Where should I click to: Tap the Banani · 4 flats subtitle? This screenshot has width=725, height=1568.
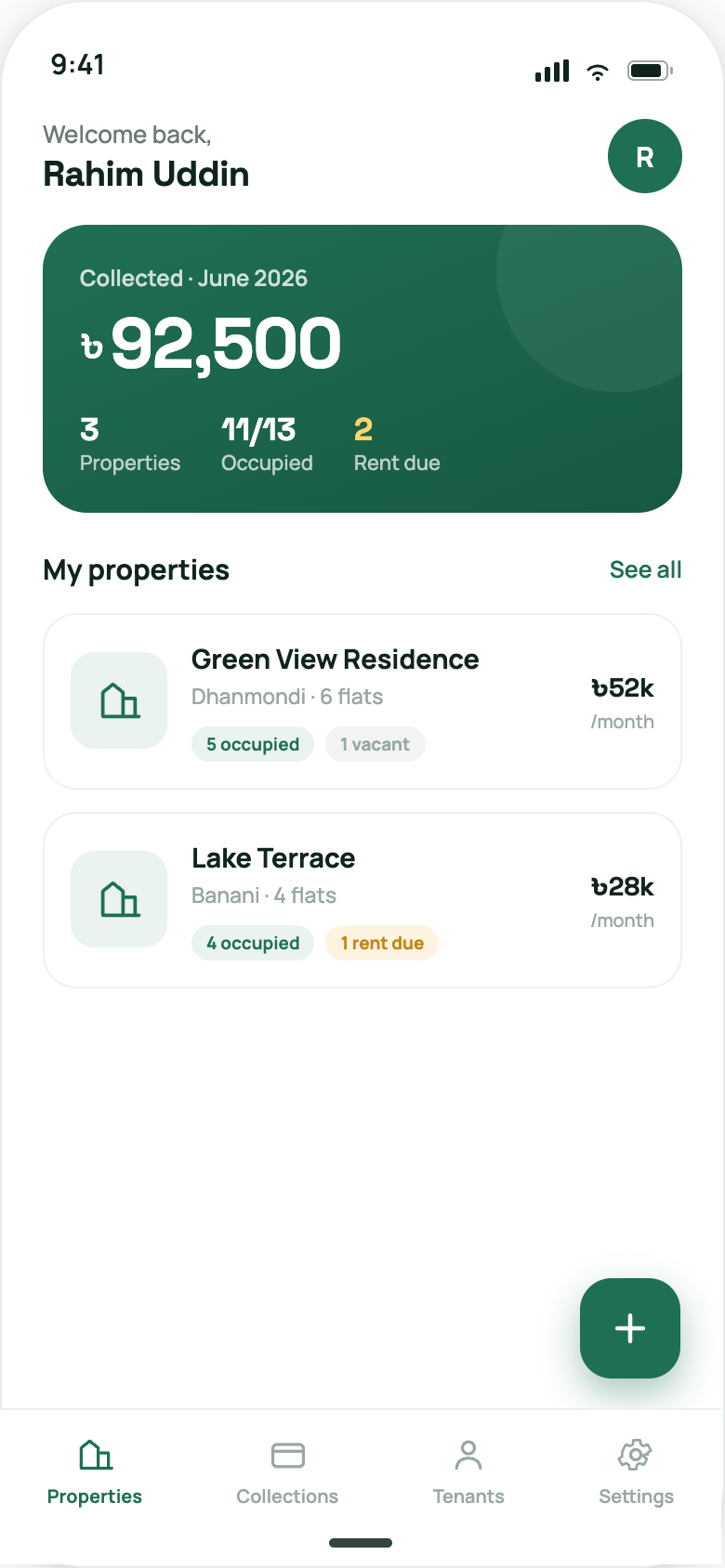pyautogui.click(x=264, y=895)
